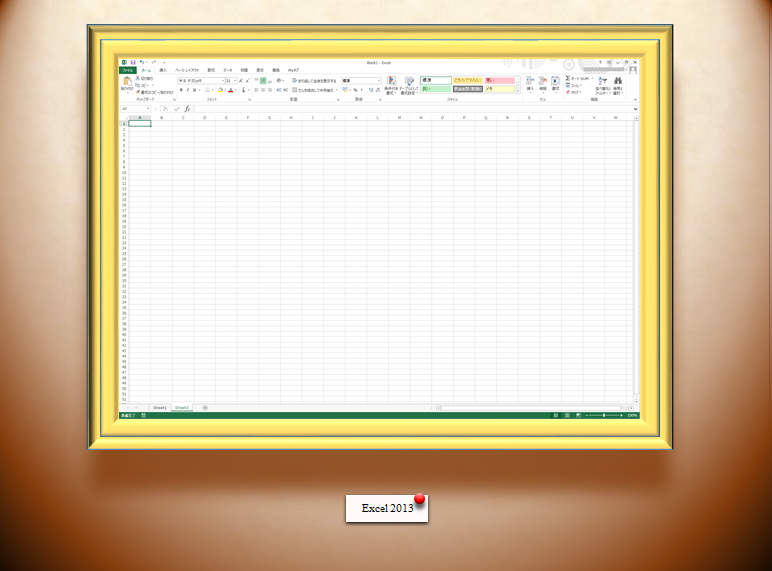Click the Insert Function fx icon
The width and height of the screenshot is (772, 571).
[187, 109]
